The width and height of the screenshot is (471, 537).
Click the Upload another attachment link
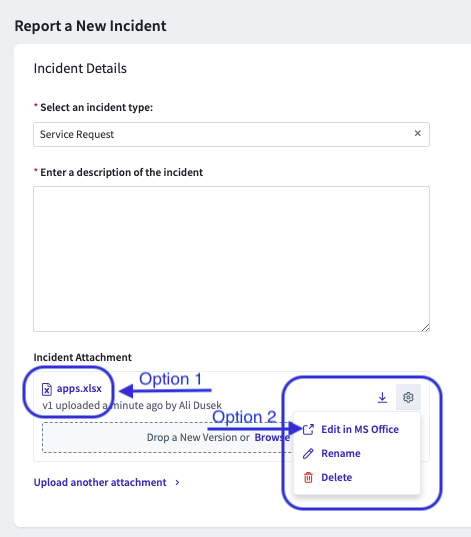point(100,482)
